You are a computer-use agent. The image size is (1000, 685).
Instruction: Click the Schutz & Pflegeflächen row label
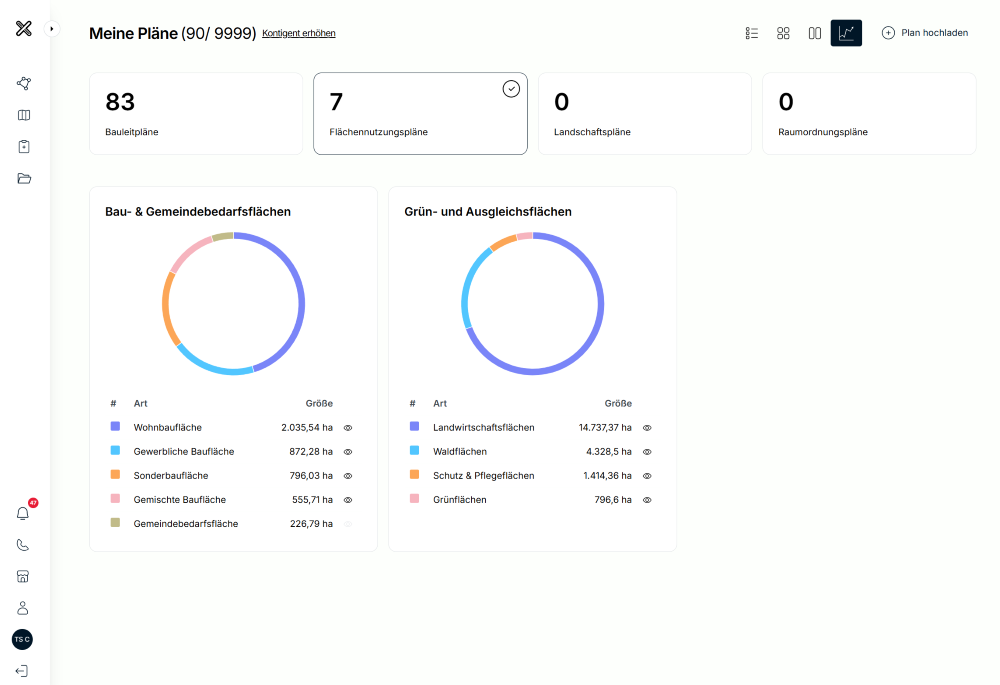(483, 476)
